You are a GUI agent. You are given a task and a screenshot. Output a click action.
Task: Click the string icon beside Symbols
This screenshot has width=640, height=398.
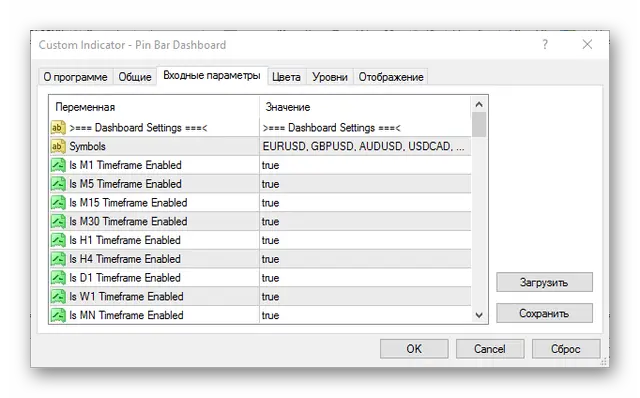[58, 146]
